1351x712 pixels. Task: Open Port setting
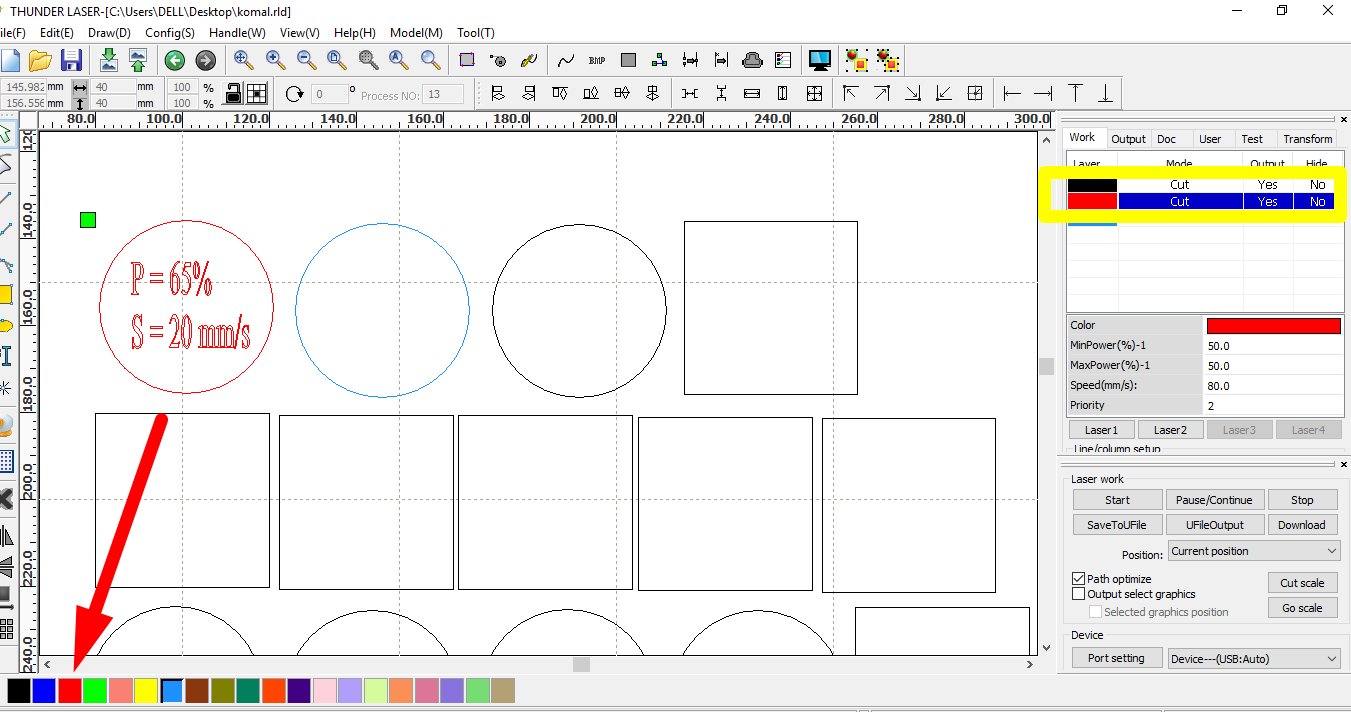tap(1116, 658)
